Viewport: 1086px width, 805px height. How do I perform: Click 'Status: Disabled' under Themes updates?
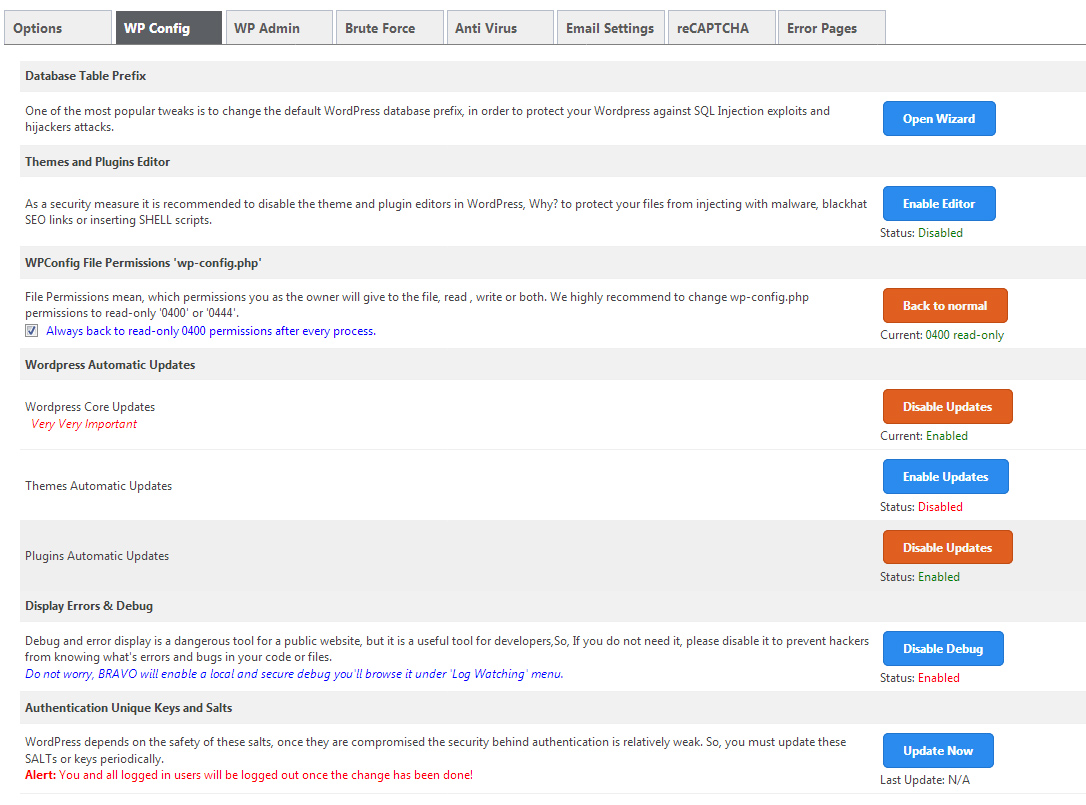[x=921, y=506]
